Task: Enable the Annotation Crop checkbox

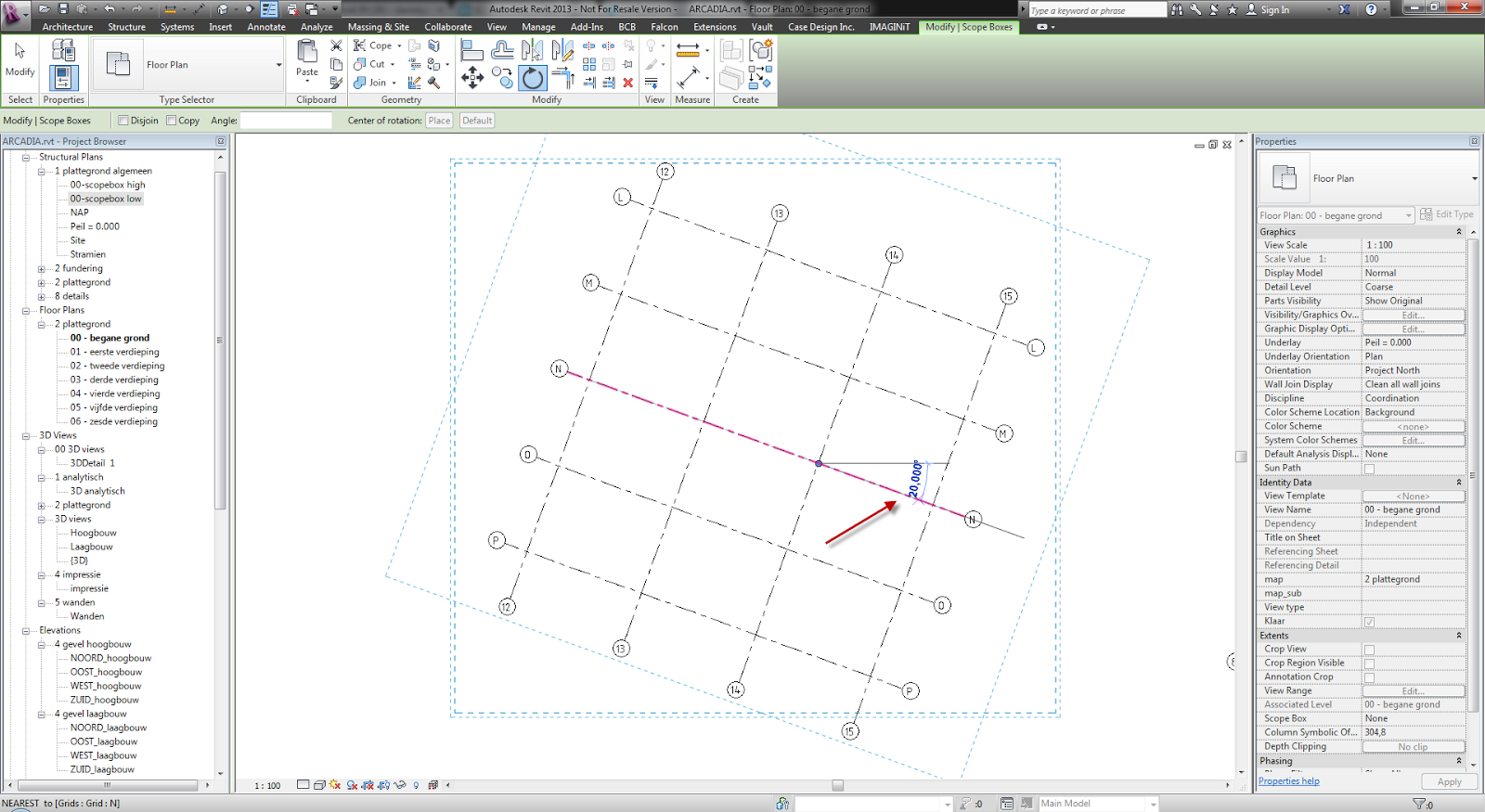Action: (1369, 677)
